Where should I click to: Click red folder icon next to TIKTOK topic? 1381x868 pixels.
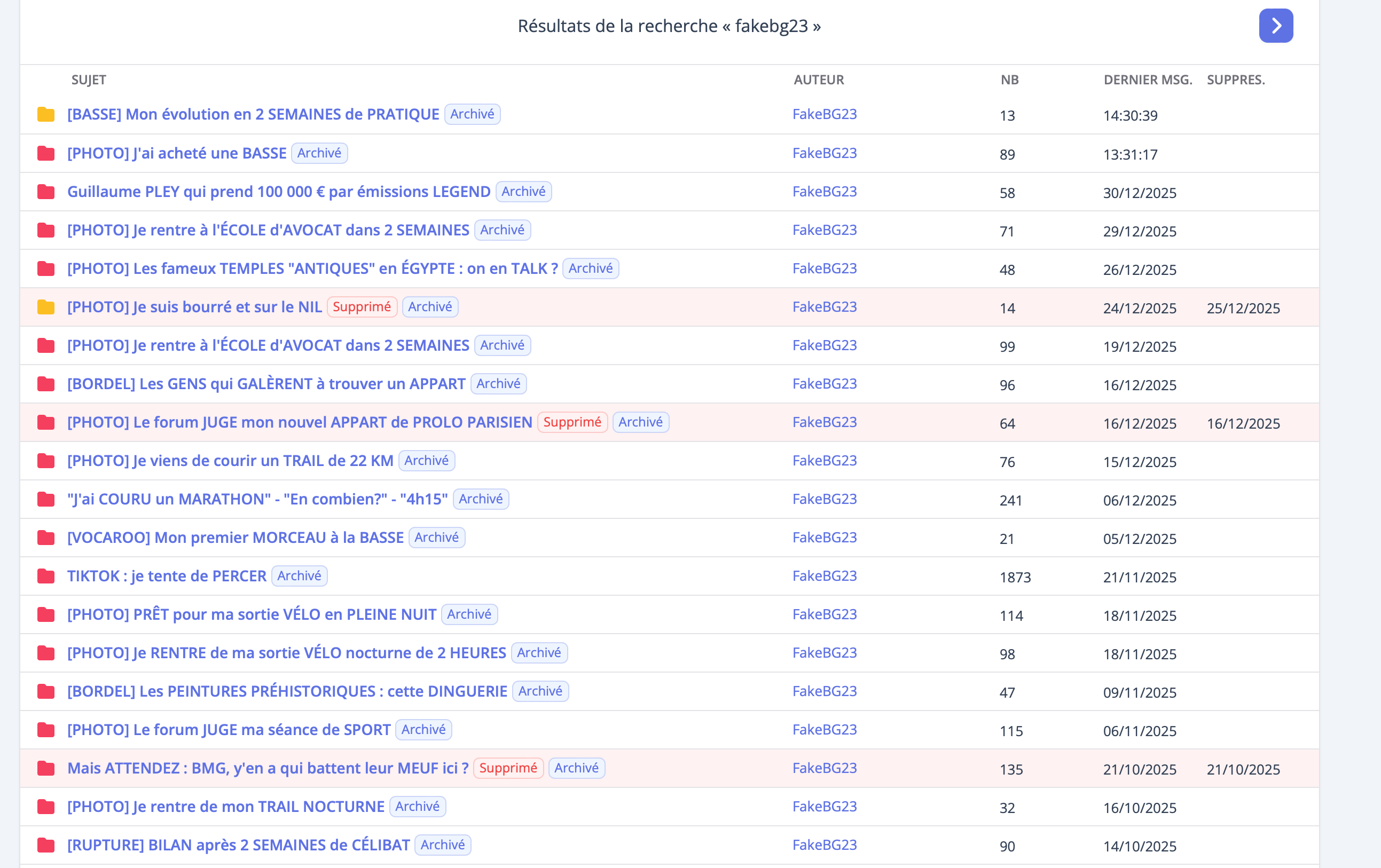tap(46, 576)
